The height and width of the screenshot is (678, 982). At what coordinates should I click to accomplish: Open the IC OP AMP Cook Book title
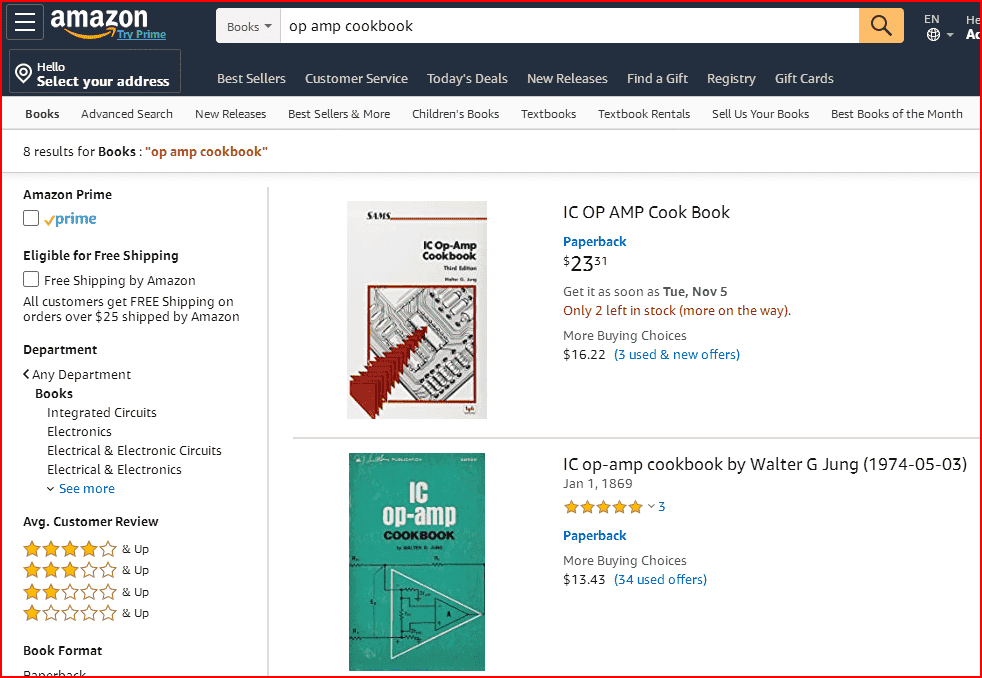(x=646, y=212)
